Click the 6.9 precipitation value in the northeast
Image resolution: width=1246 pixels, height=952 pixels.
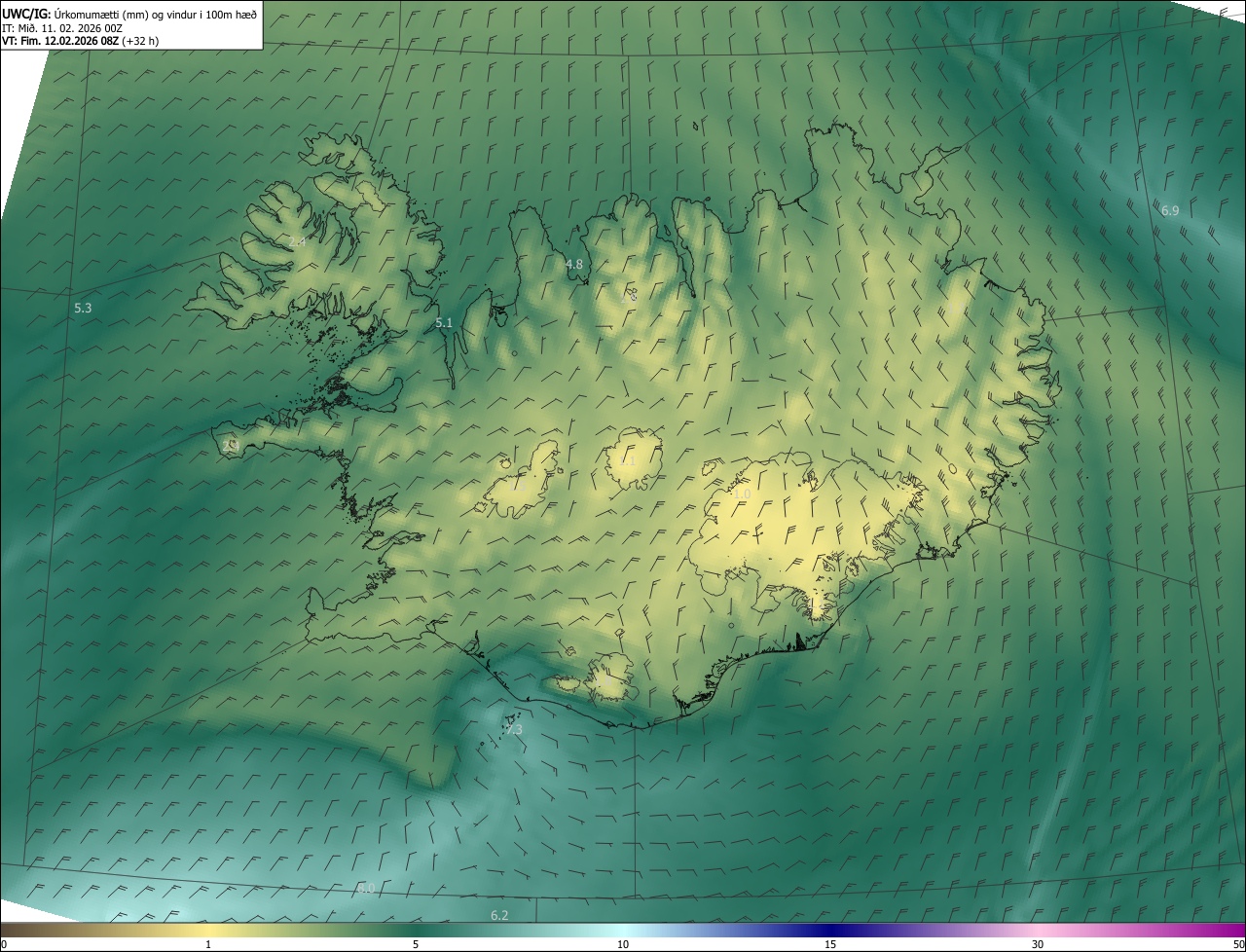click(1170, 210)
